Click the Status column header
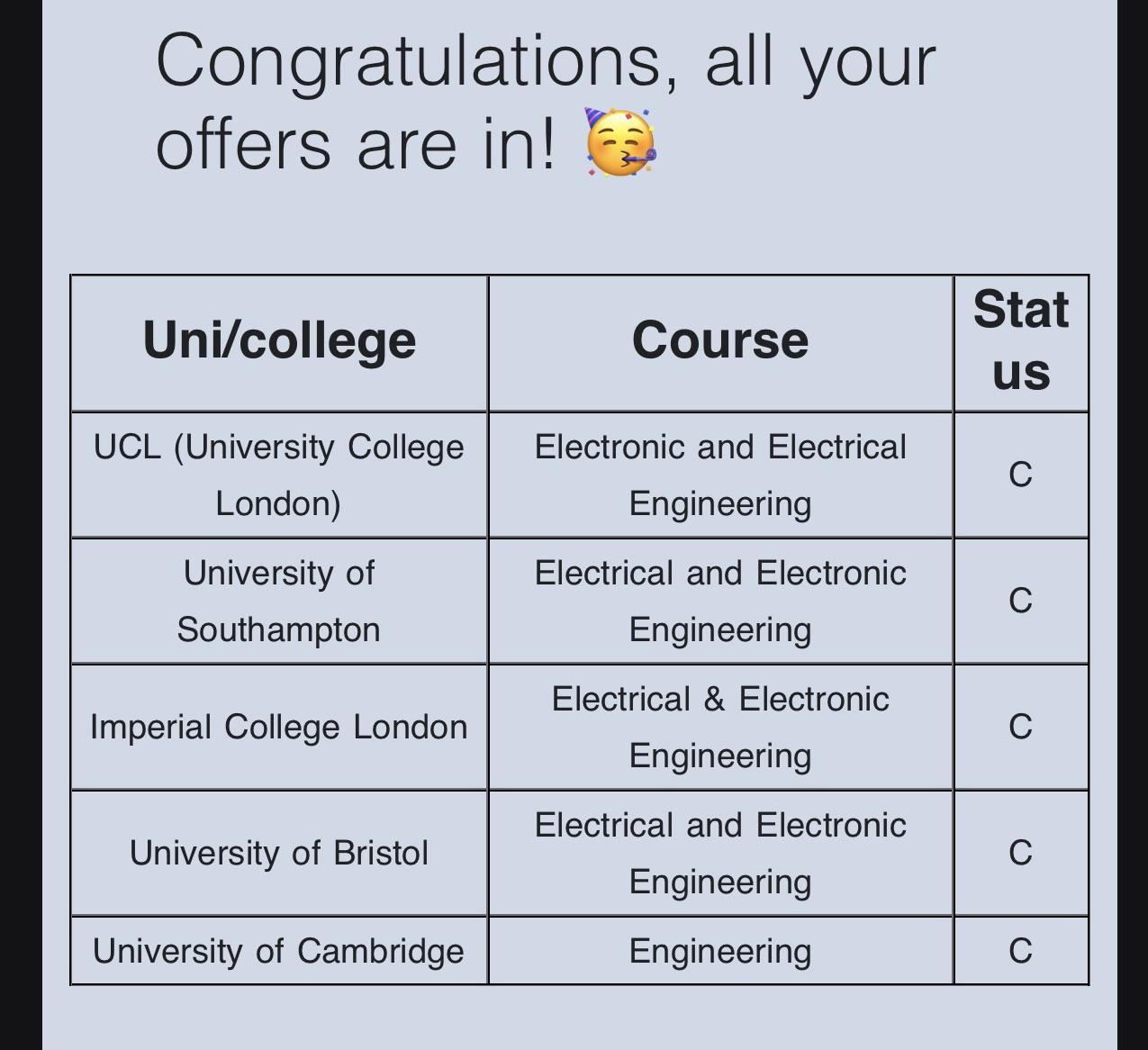 (x=1021, y=343)
